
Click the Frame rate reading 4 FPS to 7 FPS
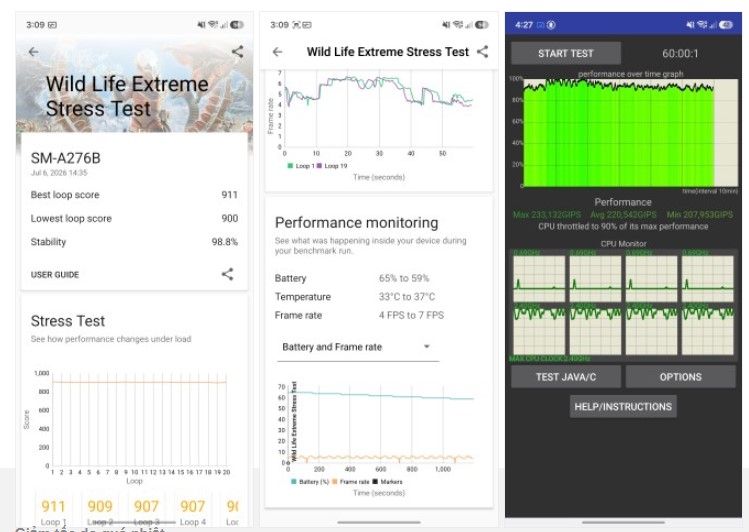[411, 315]
